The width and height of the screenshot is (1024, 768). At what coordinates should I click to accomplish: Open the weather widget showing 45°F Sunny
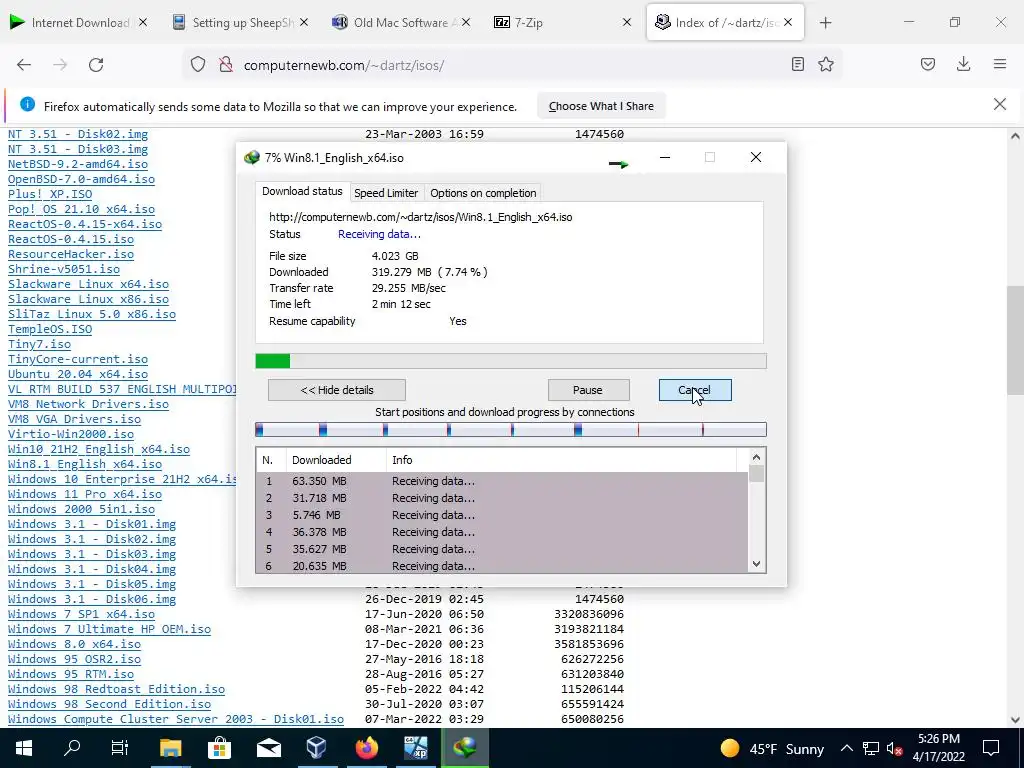(772, 748)
